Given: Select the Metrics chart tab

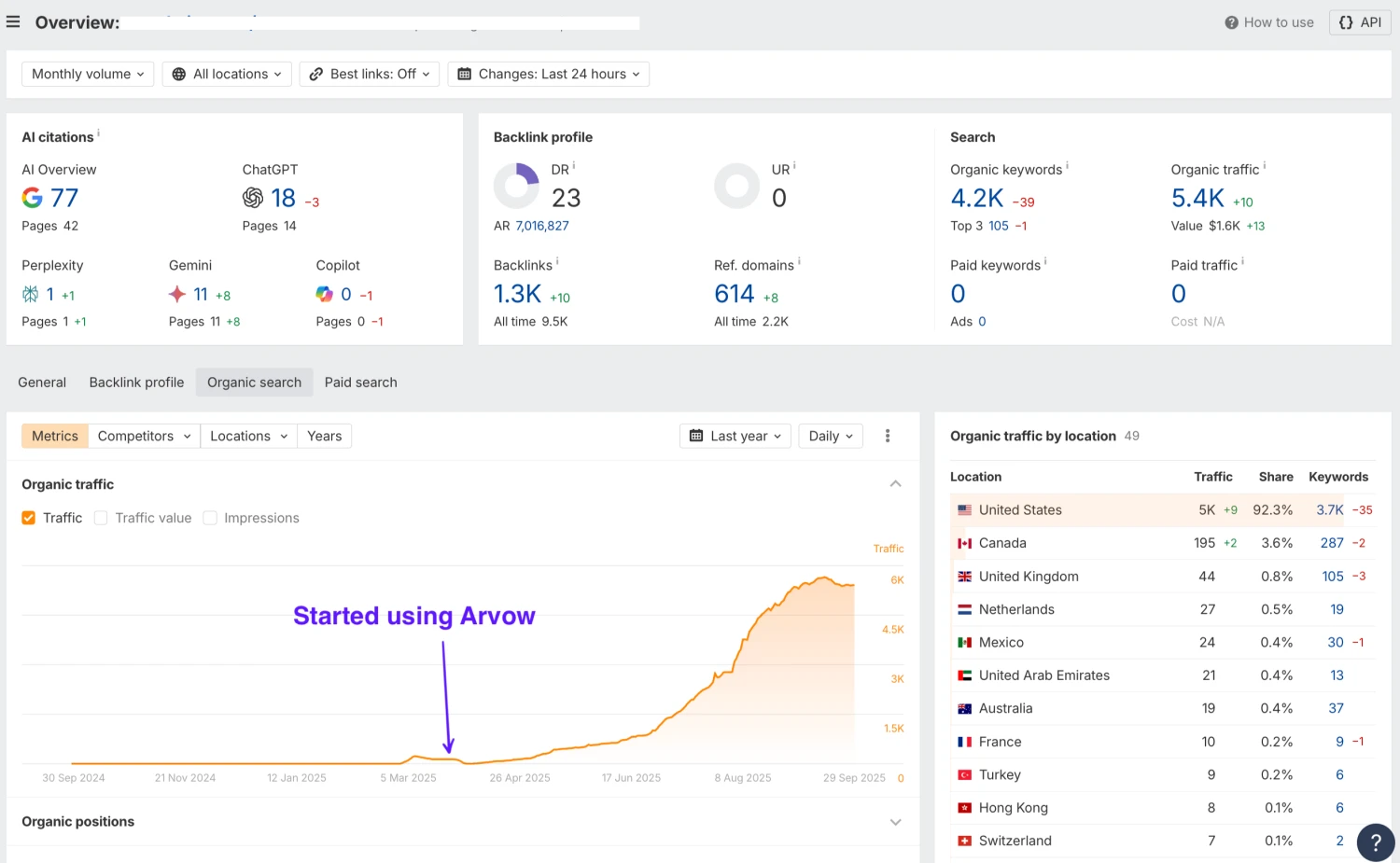Looking at the screenshot, I should [55, 436].
